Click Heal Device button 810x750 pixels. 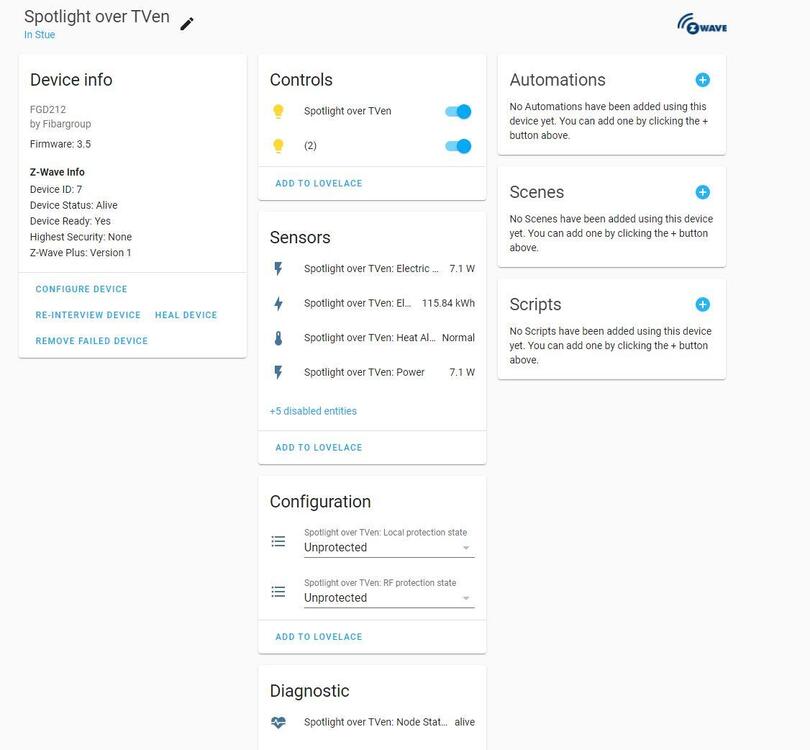pos(186,315)
